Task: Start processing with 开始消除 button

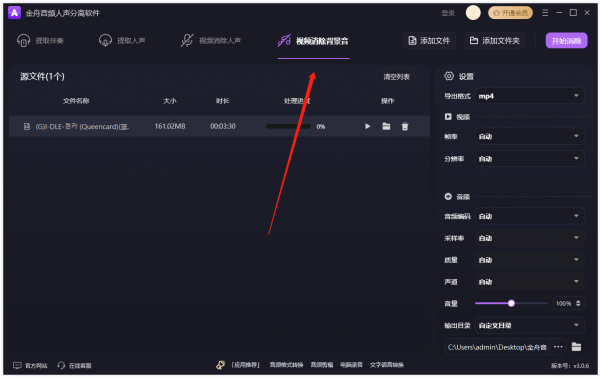Action: 566,41
